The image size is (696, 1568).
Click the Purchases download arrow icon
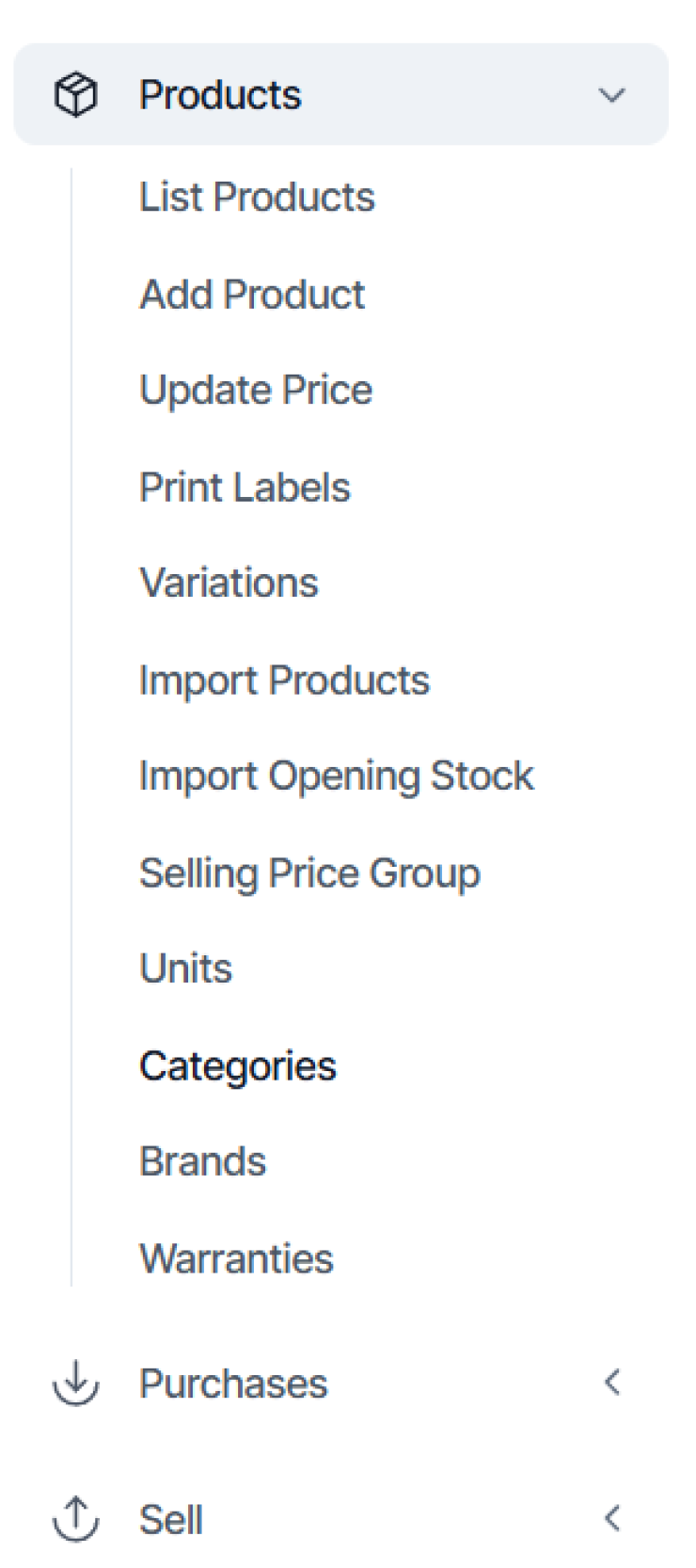pos(76,1383)
